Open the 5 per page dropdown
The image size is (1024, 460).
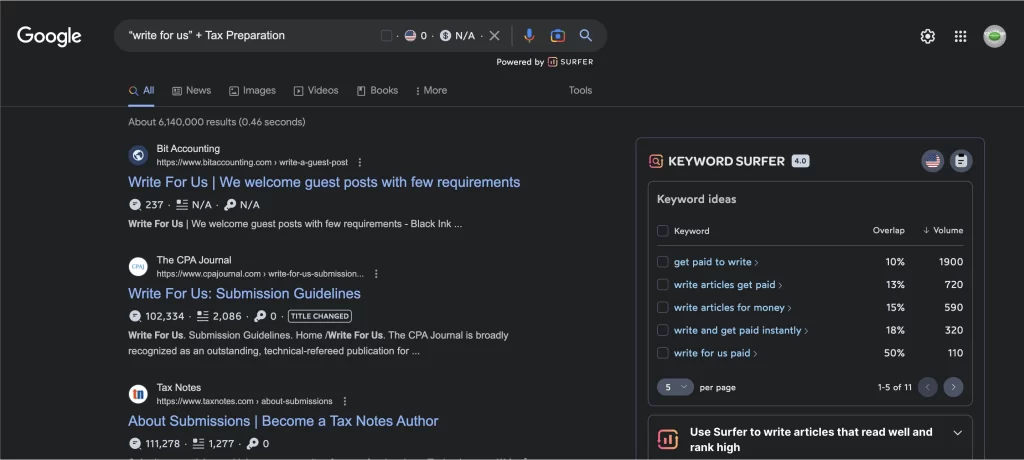pos(675,387)
